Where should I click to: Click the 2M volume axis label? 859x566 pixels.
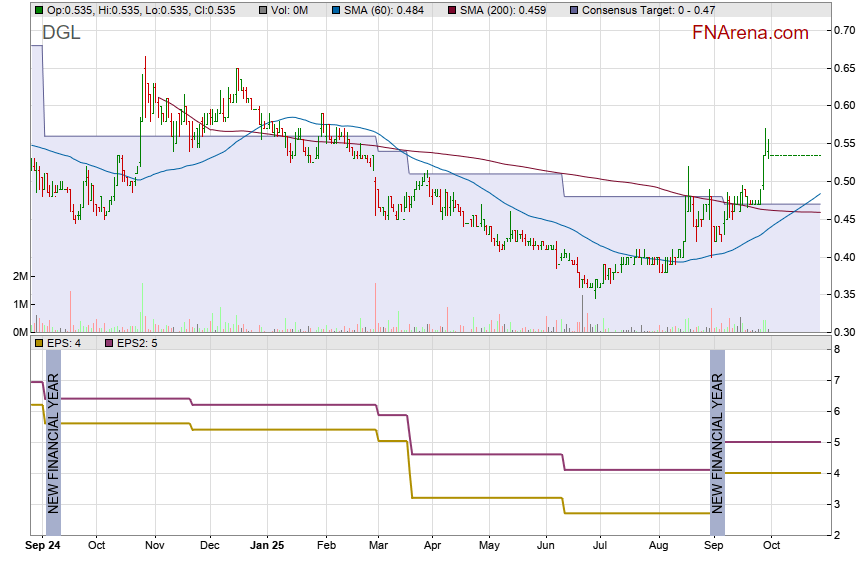tap(19, 276)
